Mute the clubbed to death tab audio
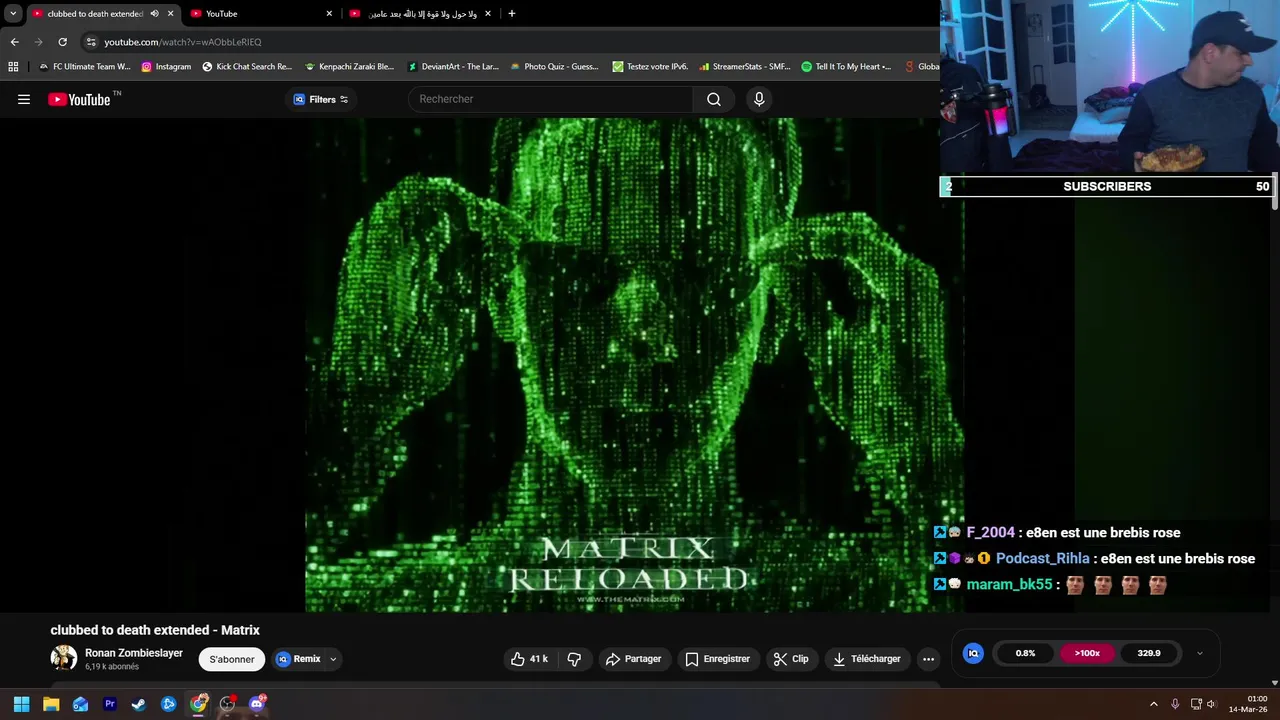 click(x=154, y=14)
